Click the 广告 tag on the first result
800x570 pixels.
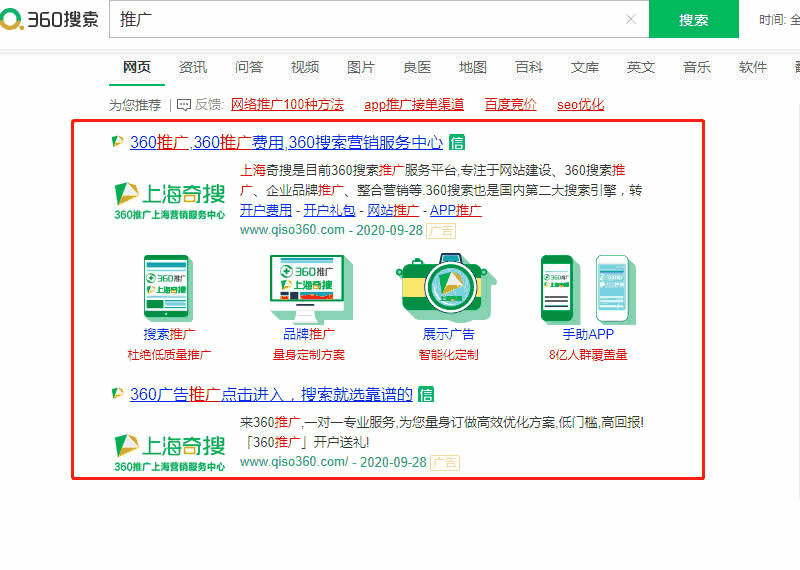[441, 231]
